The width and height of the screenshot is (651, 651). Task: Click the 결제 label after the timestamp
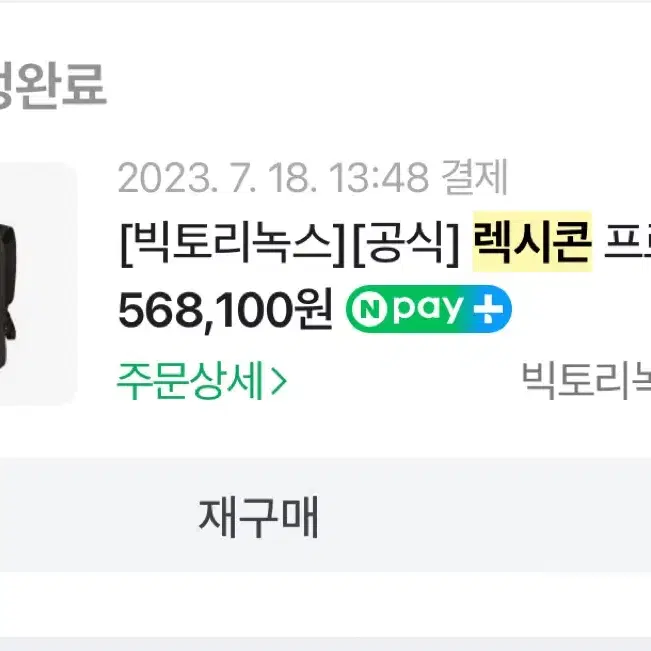(x=474, y=177)
